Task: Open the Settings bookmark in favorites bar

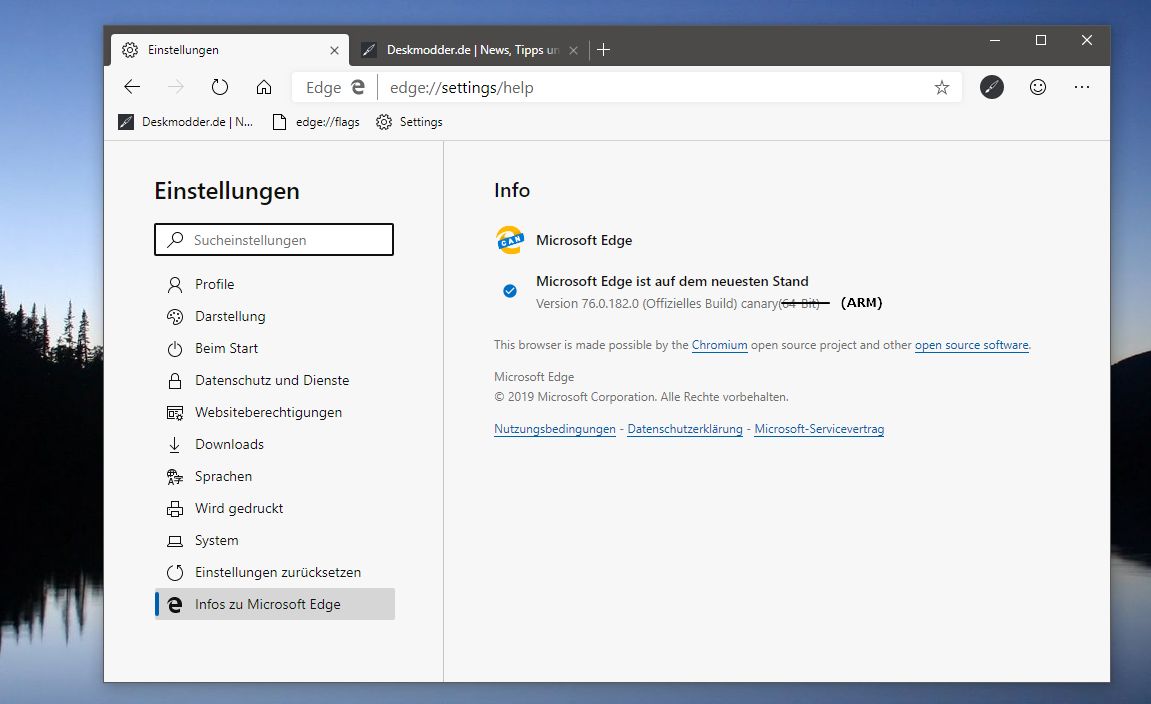Action: [x=410, y=122]
